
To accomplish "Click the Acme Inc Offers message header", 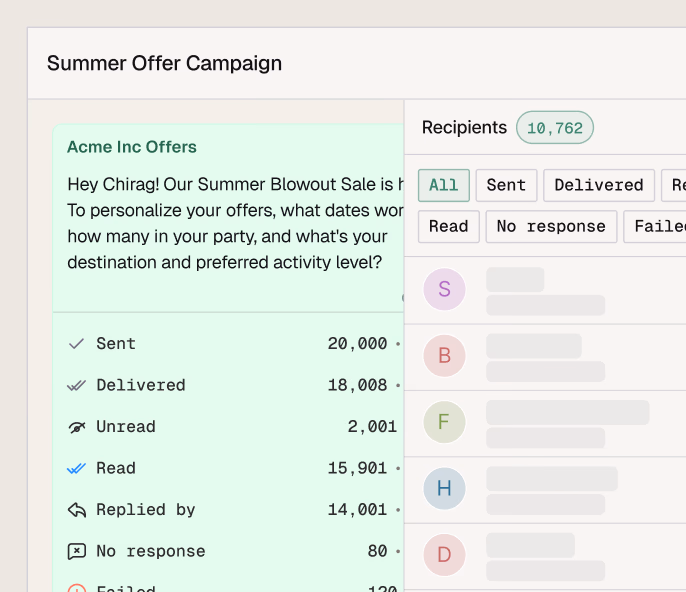I will click(132, 147).
